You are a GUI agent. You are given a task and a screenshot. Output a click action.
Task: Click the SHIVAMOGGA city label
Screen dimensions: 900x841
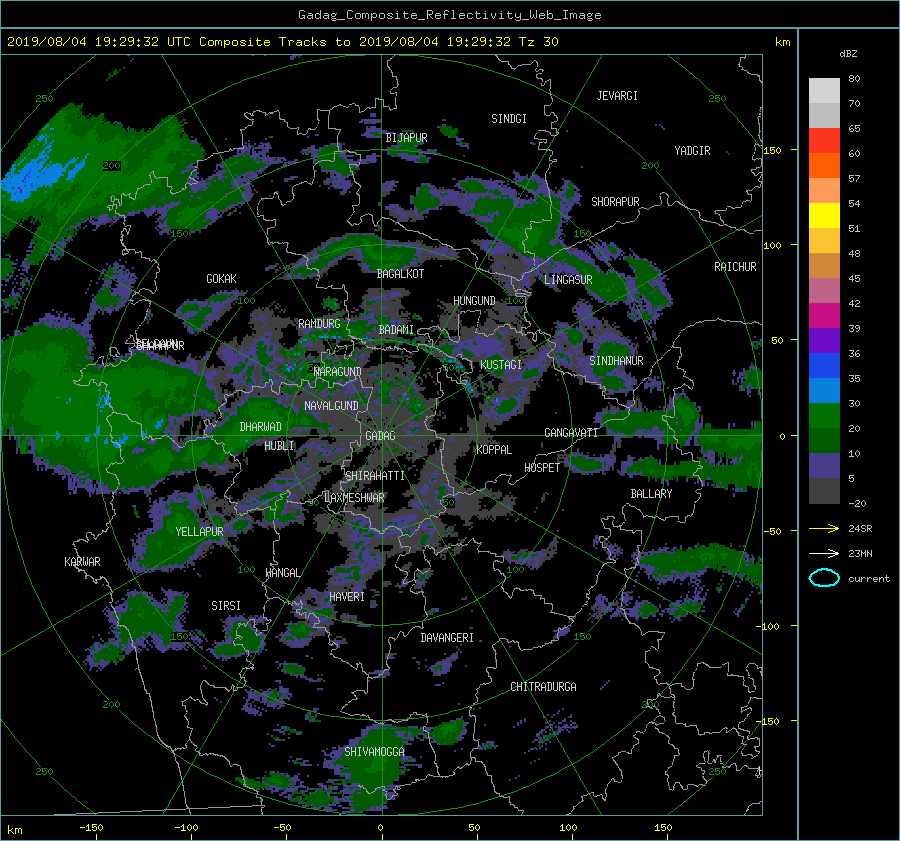click(374, 751)
